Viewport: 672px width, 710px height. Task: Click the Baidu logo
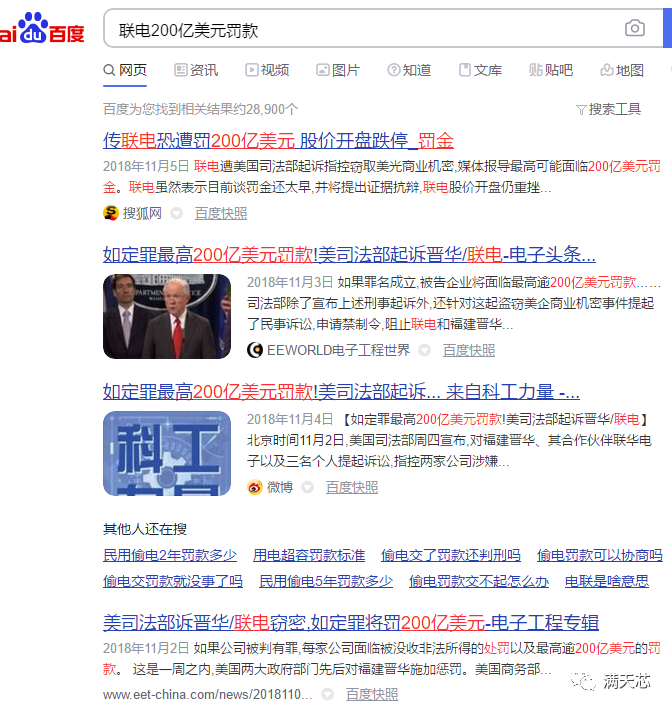tap(42, 29)
